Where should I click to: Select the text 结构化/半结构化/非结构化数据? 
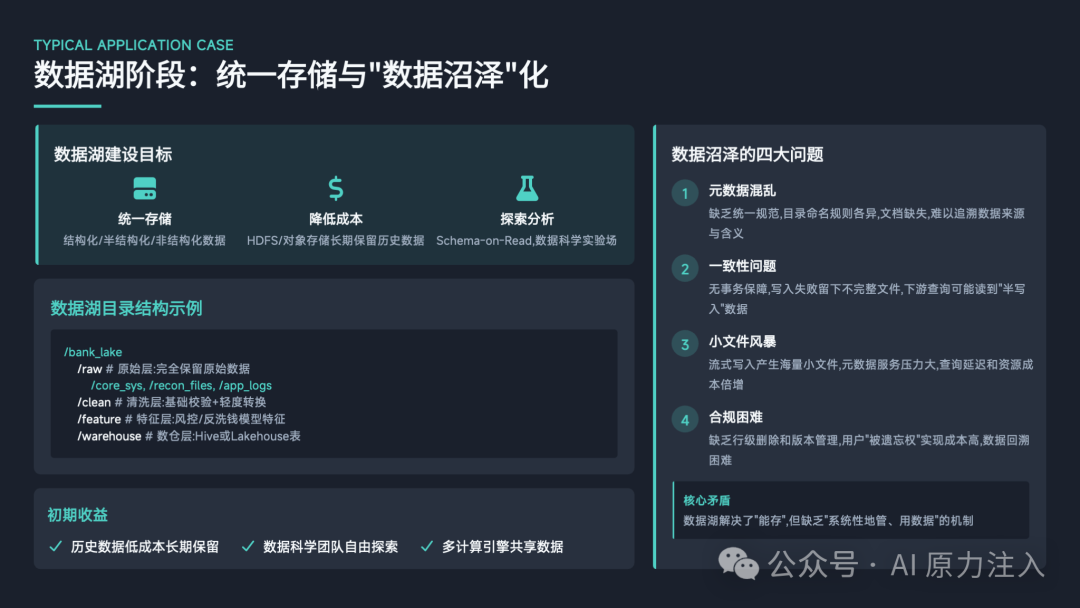(145, 240)
